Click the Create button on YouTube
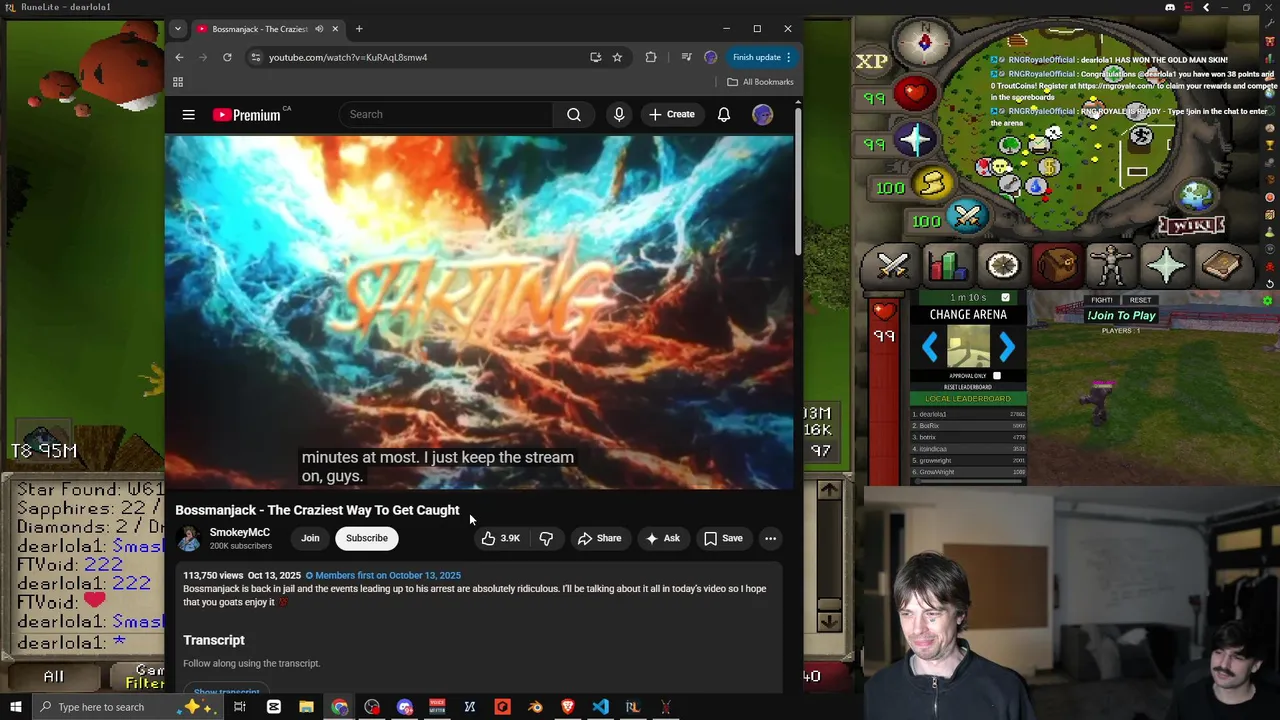The image size is (1280, 720). [671, 114]
